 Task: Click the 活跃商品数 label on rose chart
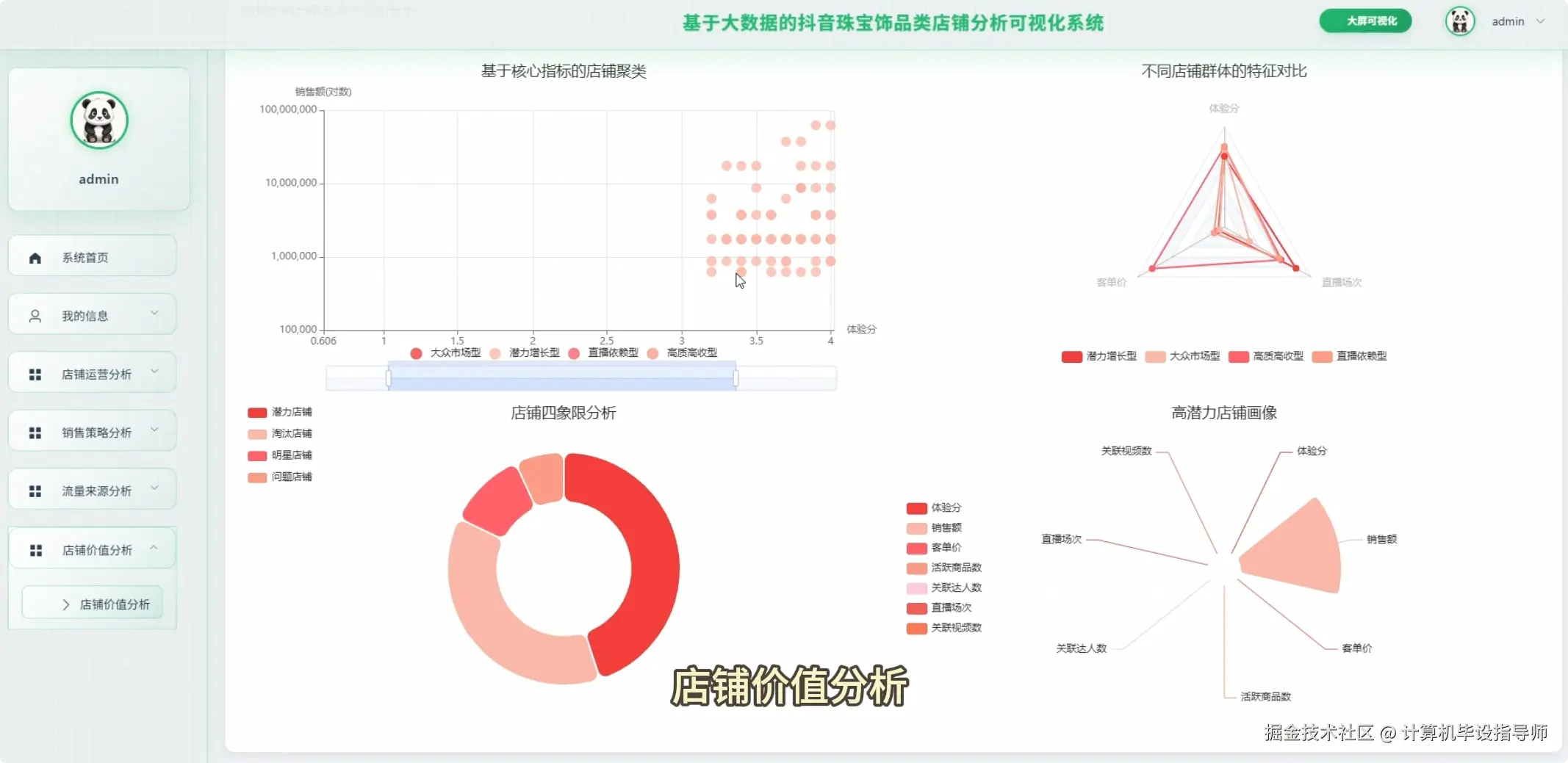pyautogui.click(x=1266, y=697)
